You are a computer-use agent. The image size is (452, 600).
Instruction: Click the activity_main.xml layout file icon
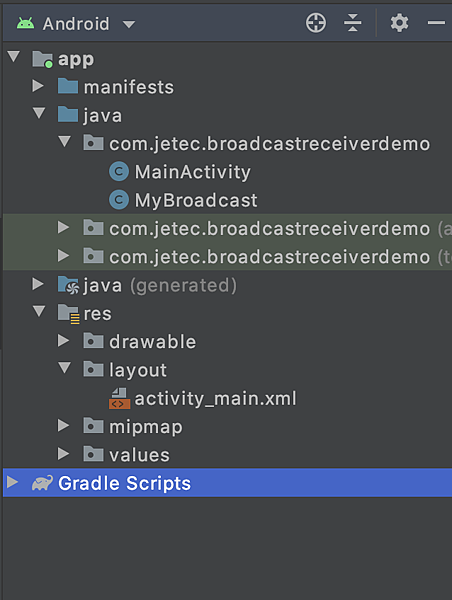coord(119,398)
